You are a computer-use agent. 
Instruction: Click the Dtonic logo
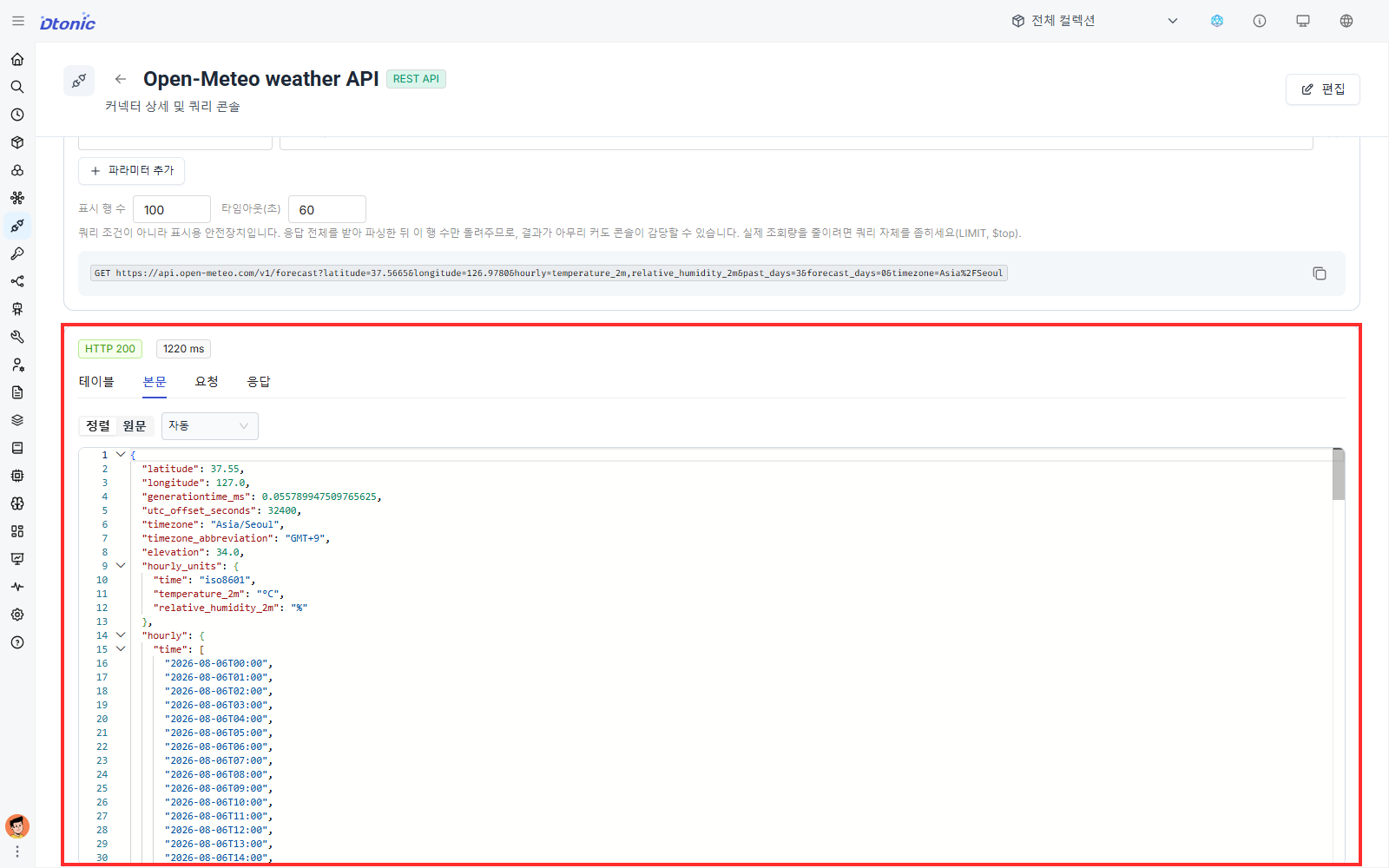tap(68, 23)
